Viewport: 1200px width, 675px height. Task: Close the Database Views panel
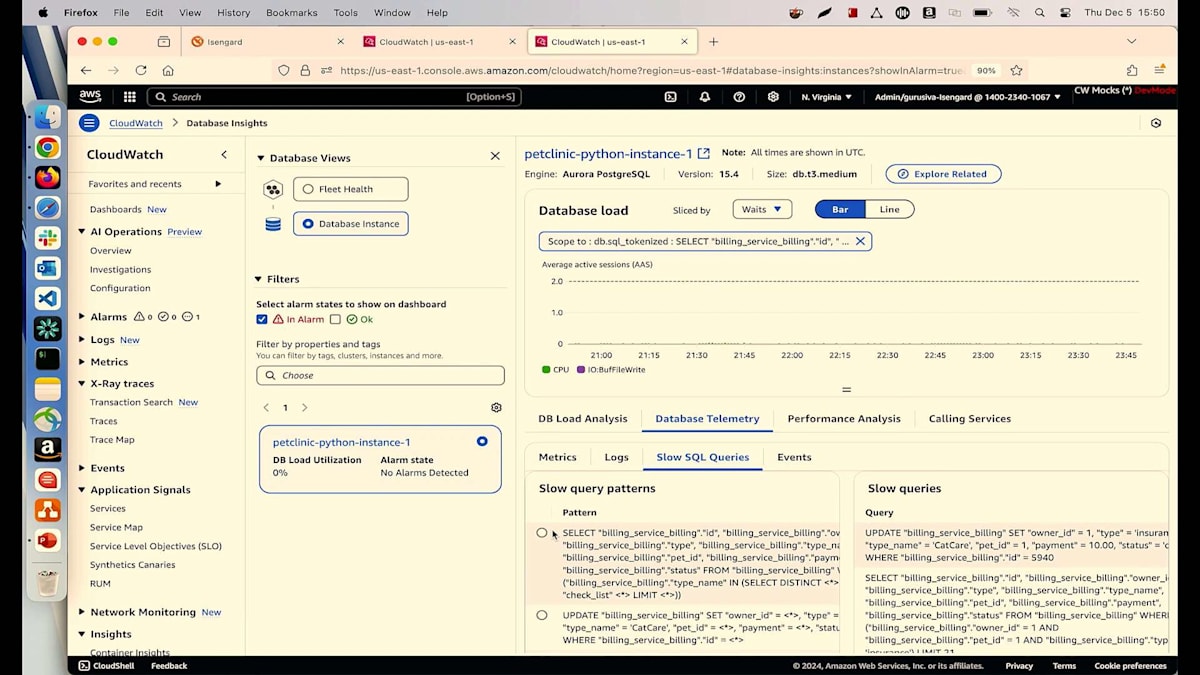coord(495,157)
